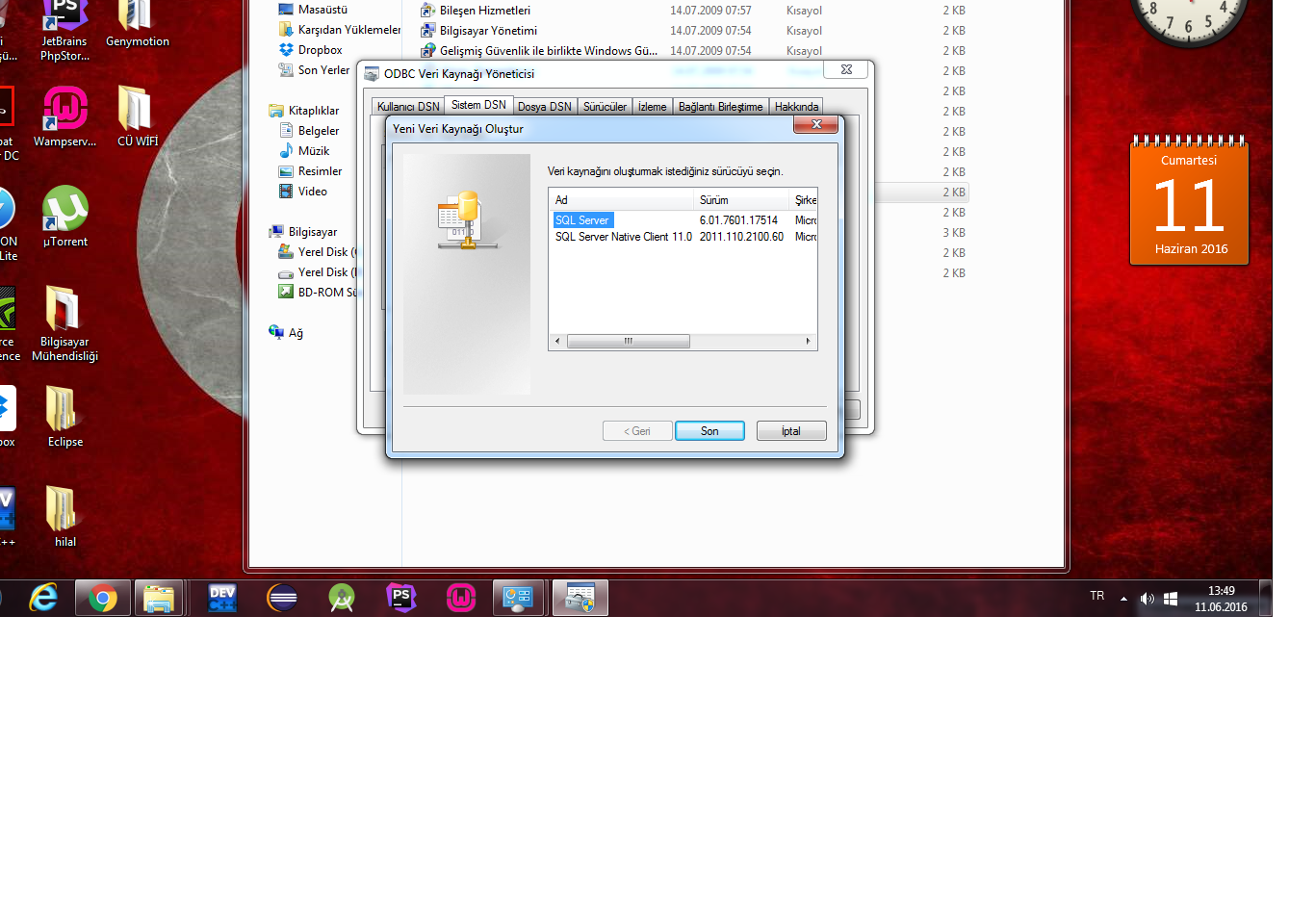Open Internet Explorer from the taskbar
Viewport: 1315px width, 924px height.
43,598
